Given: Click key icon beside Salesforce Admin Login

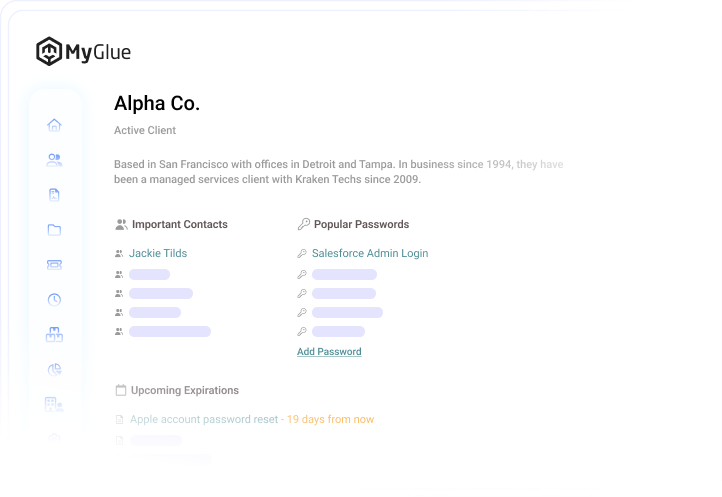Looking at the screenshot, I should 302,253.
